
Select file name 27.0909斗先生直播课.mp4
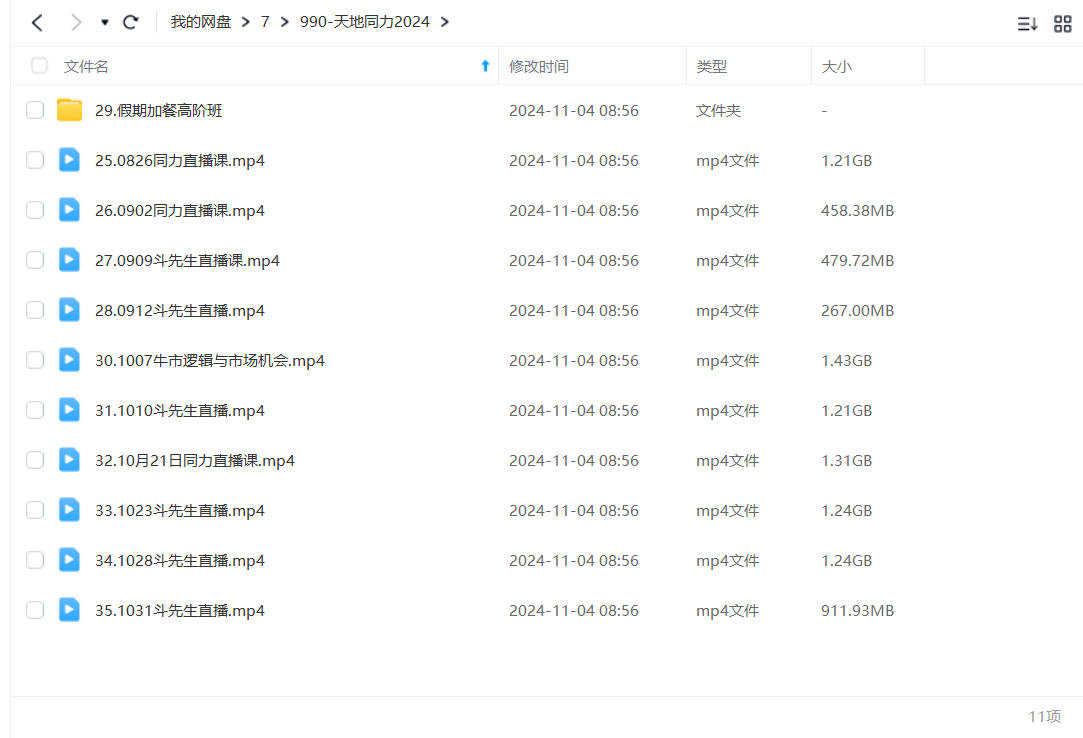[x=187, y=261]
